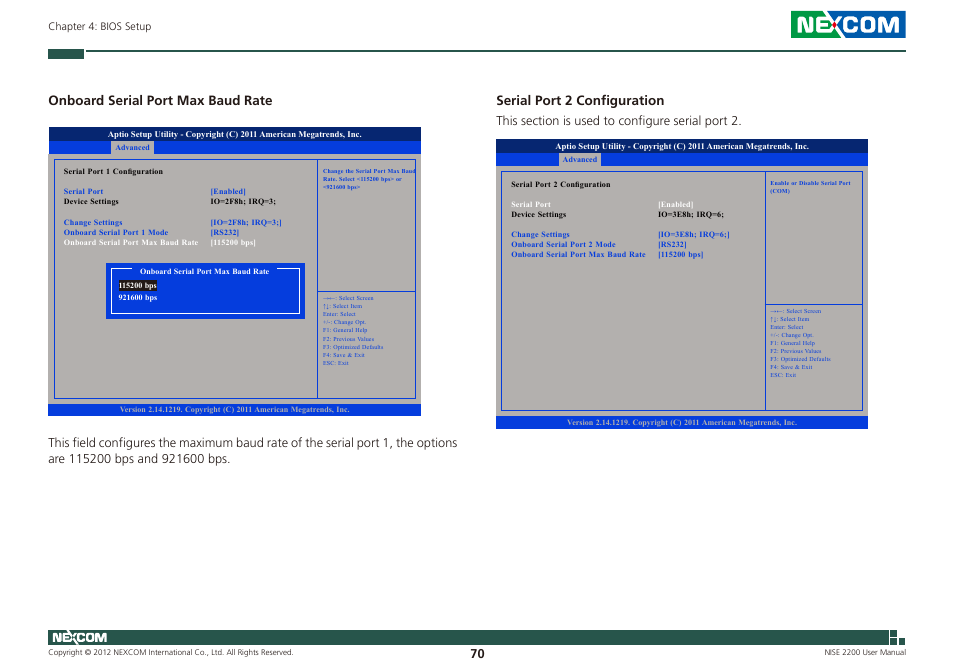
Task: Click the 'NISE 2200 User Manual' footer text
Action: 865,653
